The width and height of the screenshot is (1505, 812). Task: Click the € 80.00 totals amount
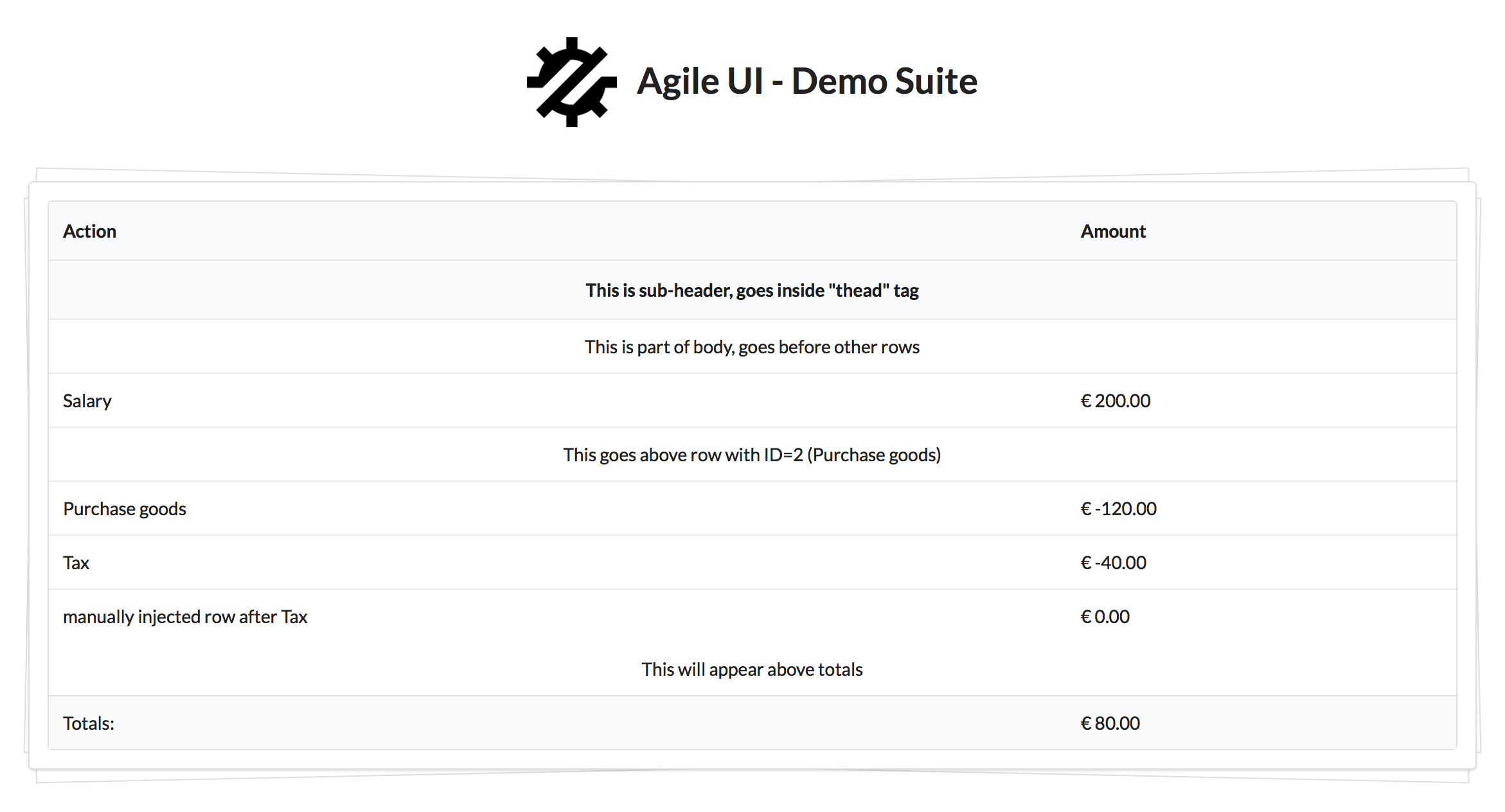pyautogui.click(x=1110, y=723)
